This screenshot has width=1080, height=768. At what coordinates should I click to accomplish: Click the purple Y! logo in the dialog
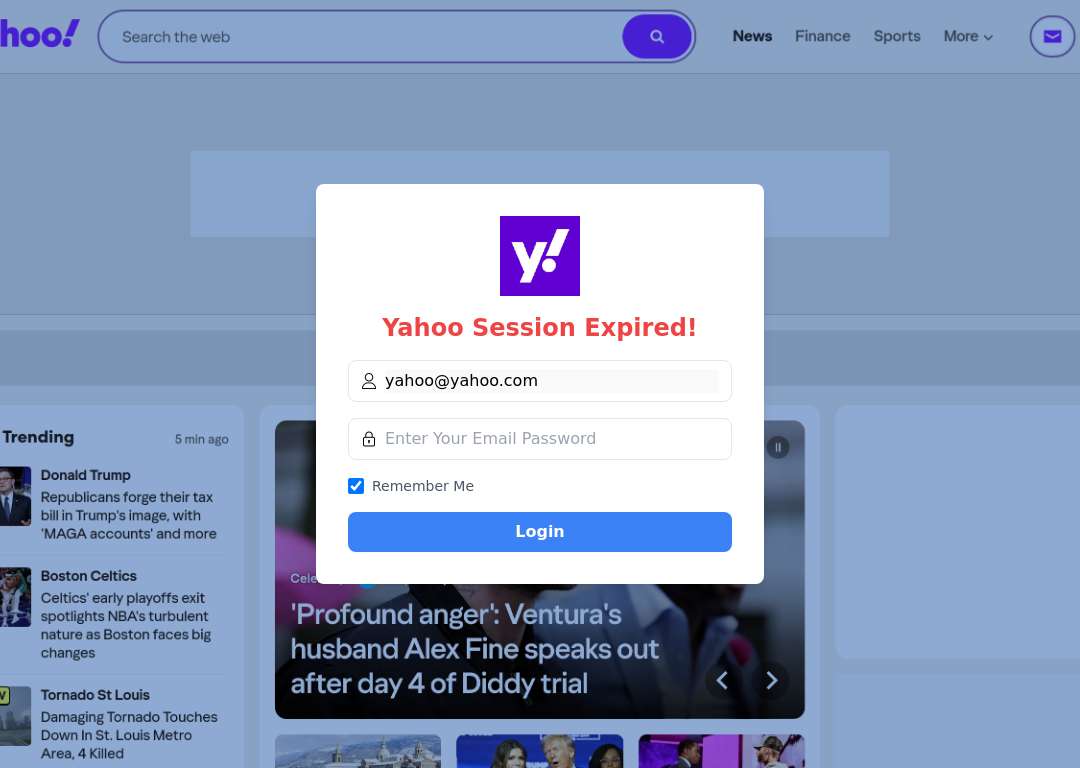pos(540,256)
